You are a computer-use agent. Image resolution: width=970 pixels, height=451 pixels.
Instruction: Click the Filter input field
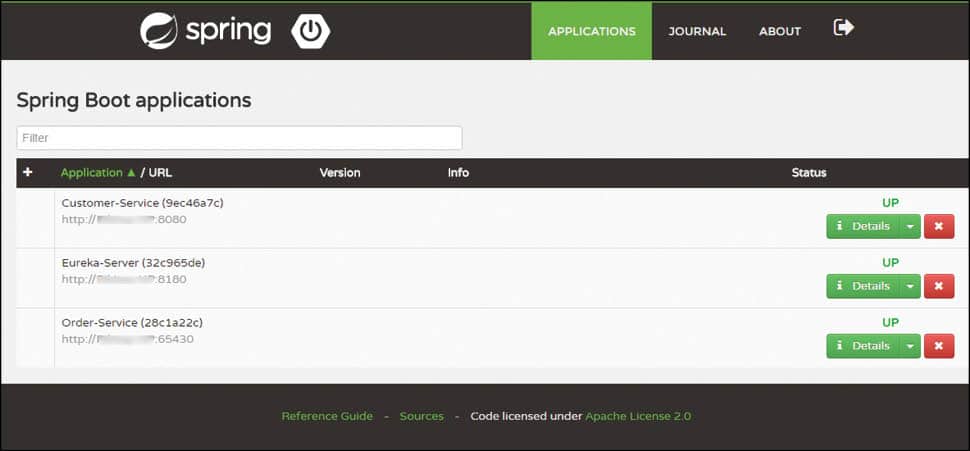[239, 138]
